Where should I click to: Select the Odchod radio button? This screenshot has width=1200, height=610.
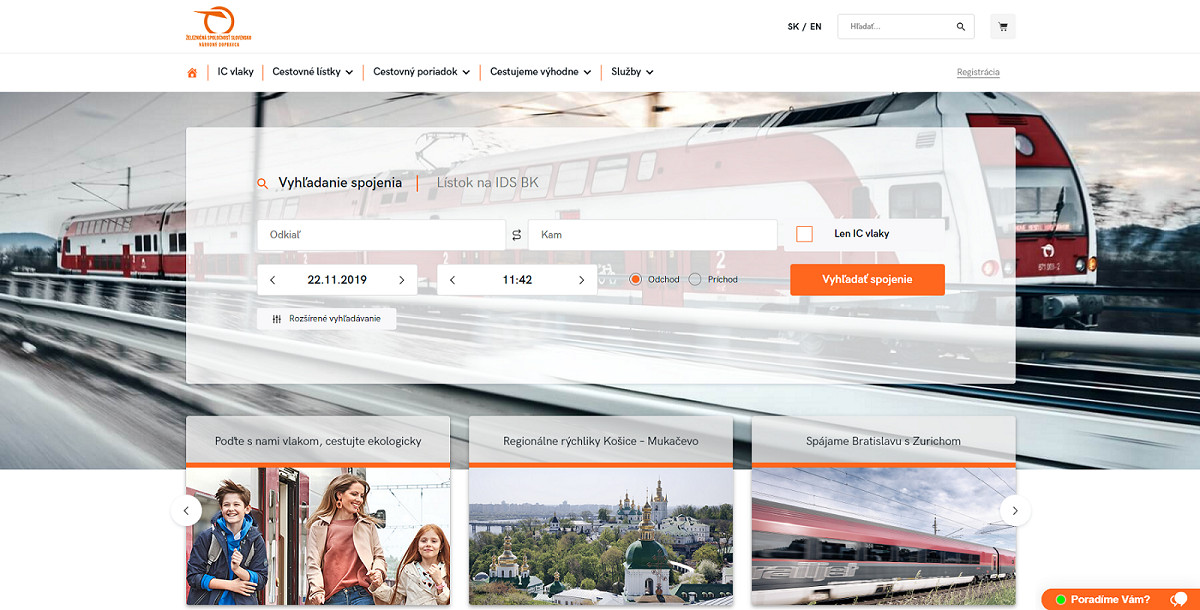pos(636,279)
